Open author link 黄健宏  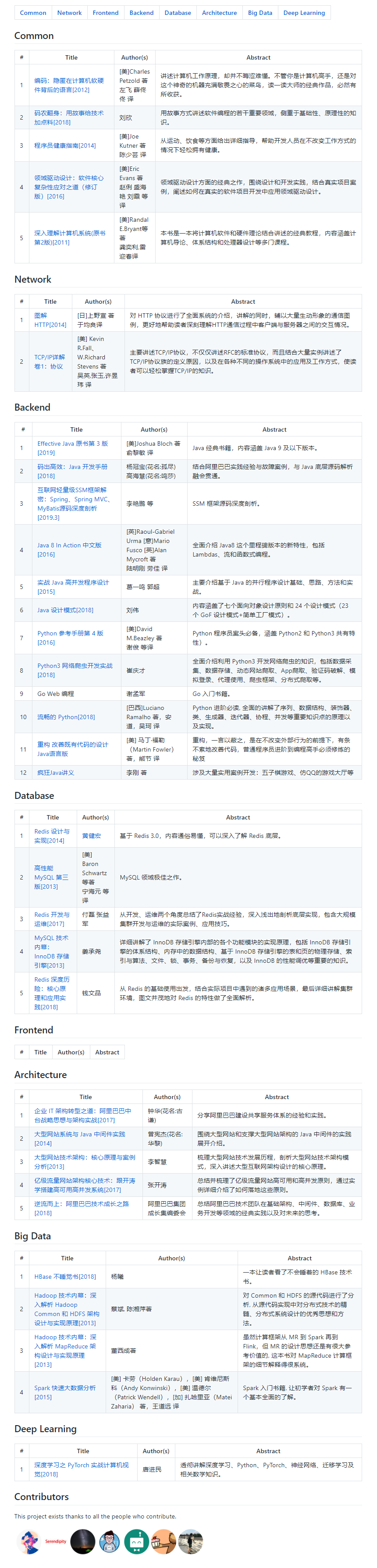91,836
